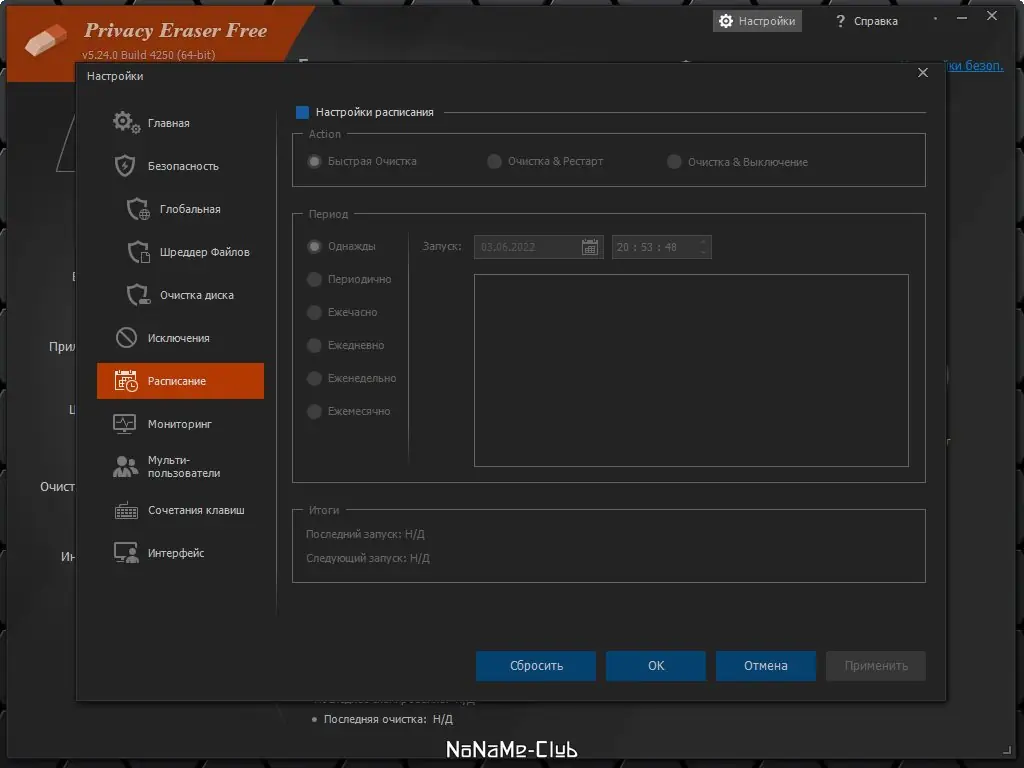Close the Настройки dialog
The width and height of the screenshot is (1024, 768).
point(923,72)
